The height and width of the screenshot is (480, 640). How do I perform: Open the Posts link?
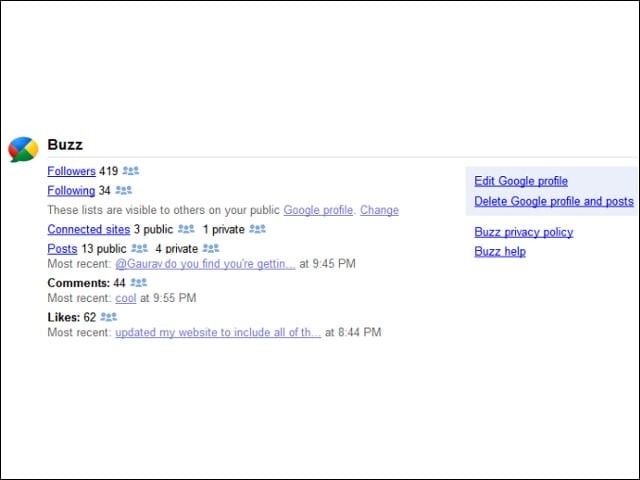[62, 249]
